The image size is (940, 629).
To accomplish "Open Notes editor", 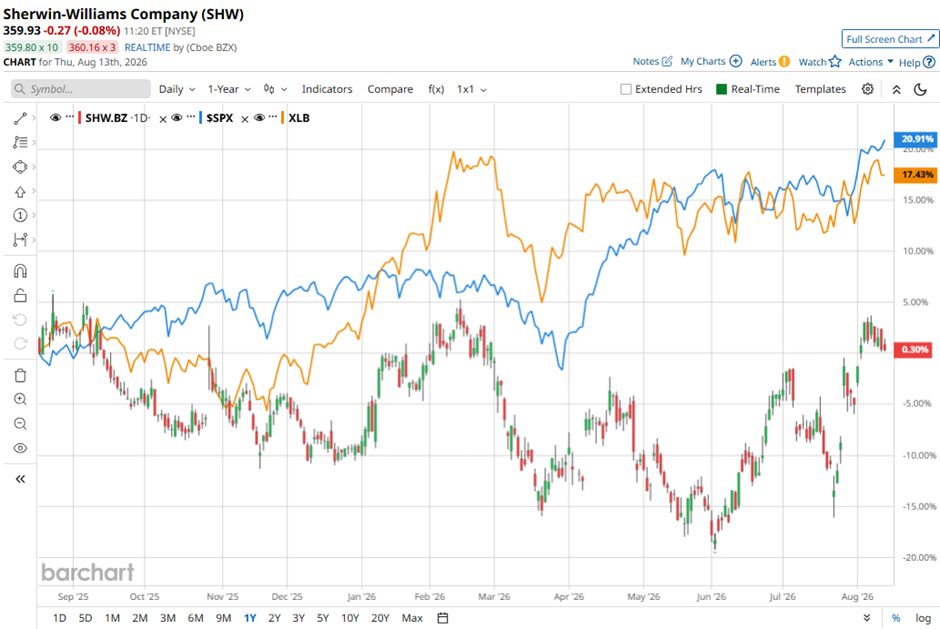I will (x=652, y=61).
